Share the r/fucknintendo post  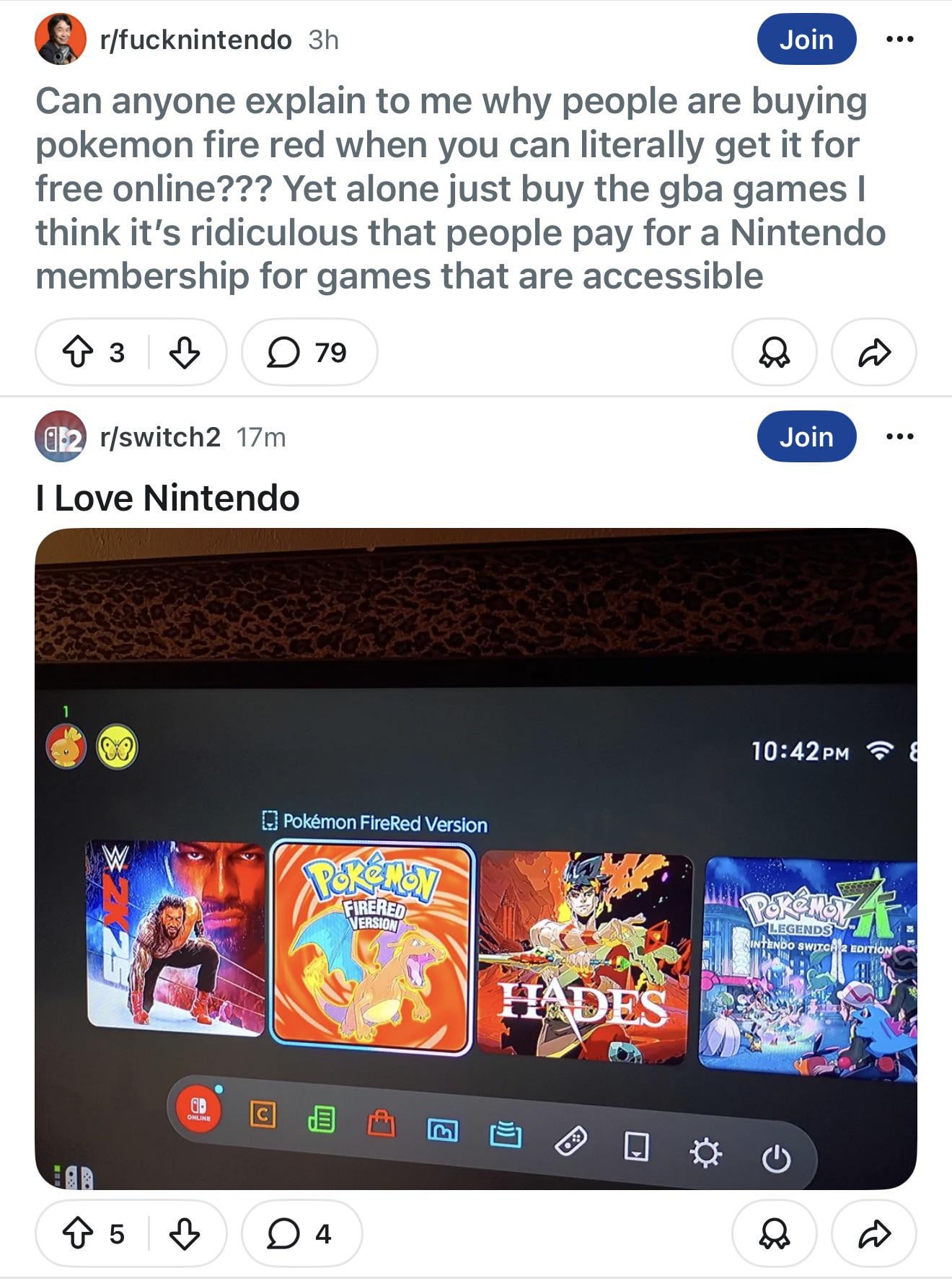[874, 353]
